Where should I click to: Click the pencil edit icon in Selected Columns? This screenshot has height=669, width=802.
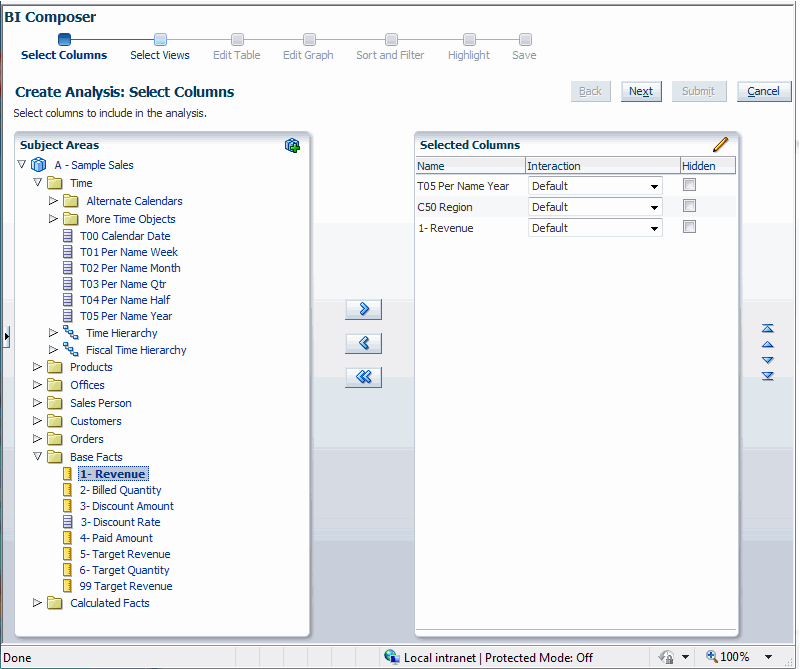click(x=720, y=145)
